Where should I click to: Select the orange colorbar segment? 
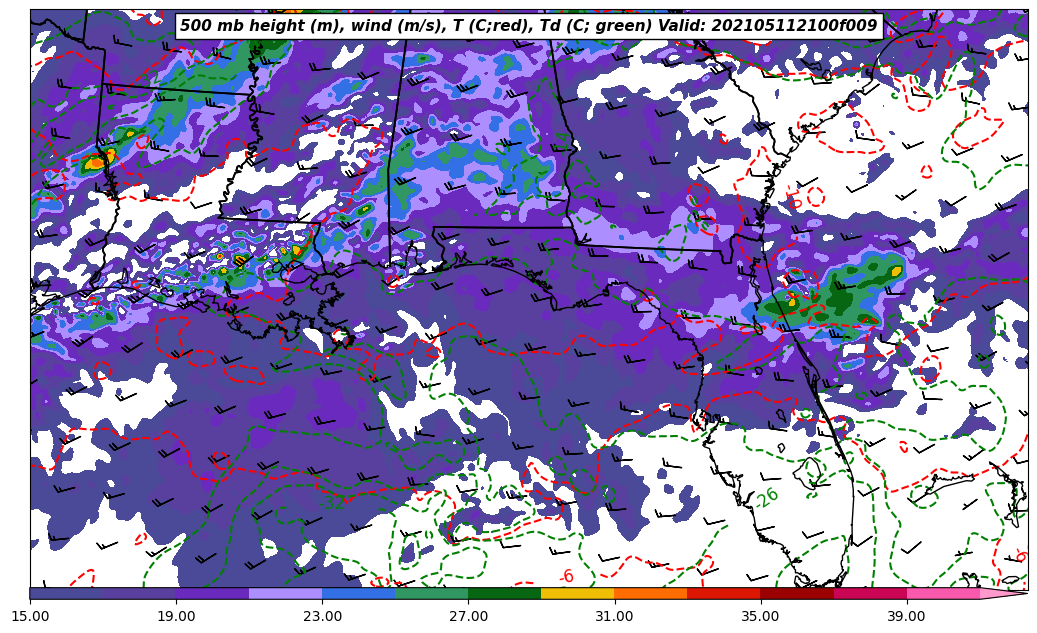[650, 593]
